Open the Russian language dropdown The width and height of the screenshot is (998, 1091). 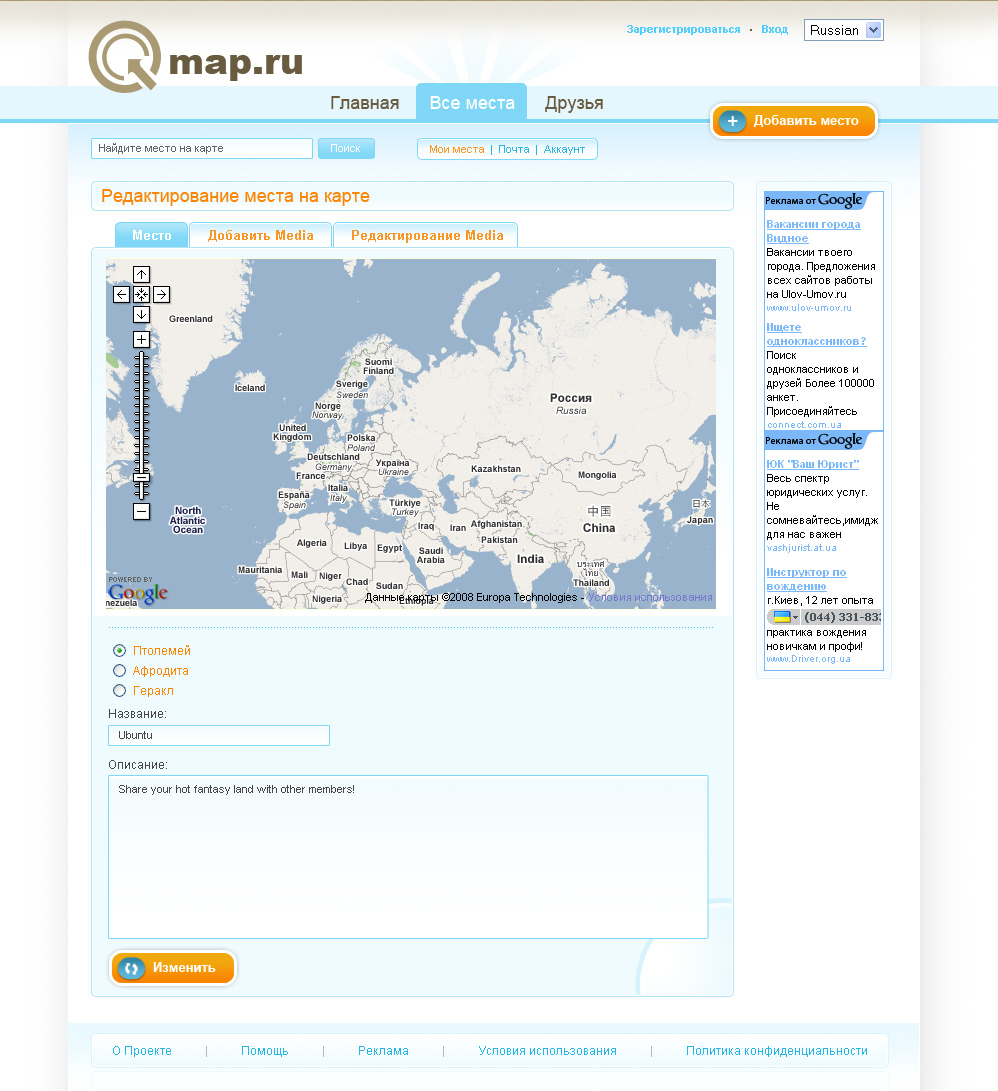843,30
